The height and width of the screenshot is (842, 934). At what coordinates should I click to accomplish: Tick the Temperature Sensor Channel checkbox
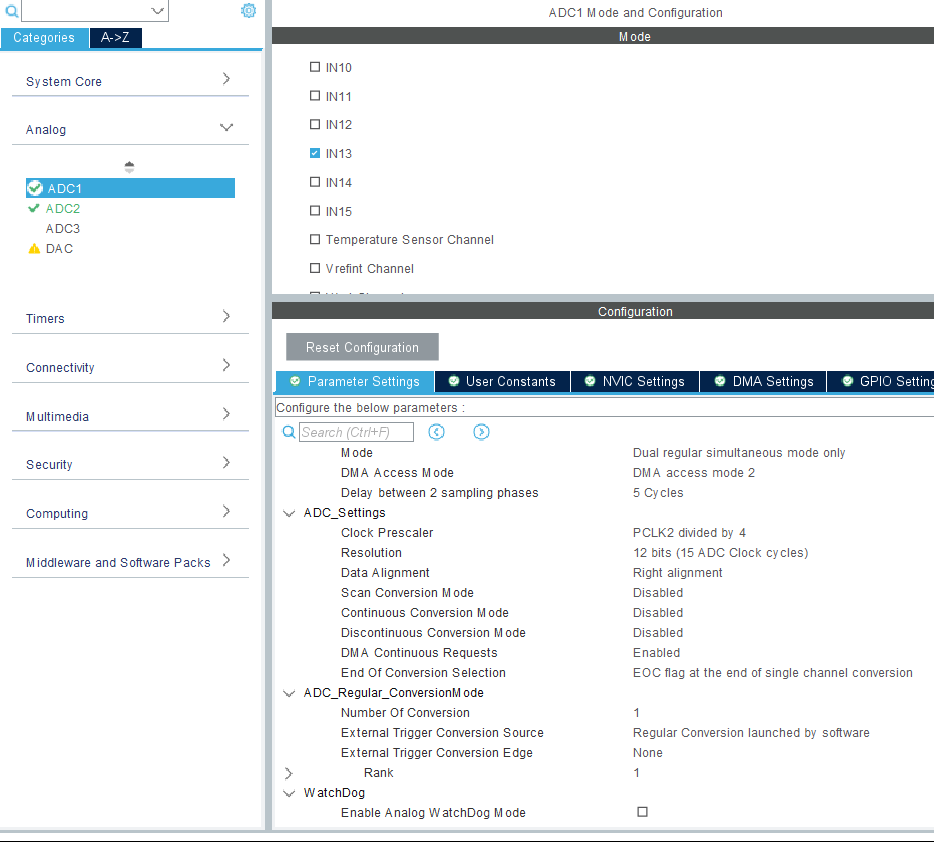(x=315, y=239)
